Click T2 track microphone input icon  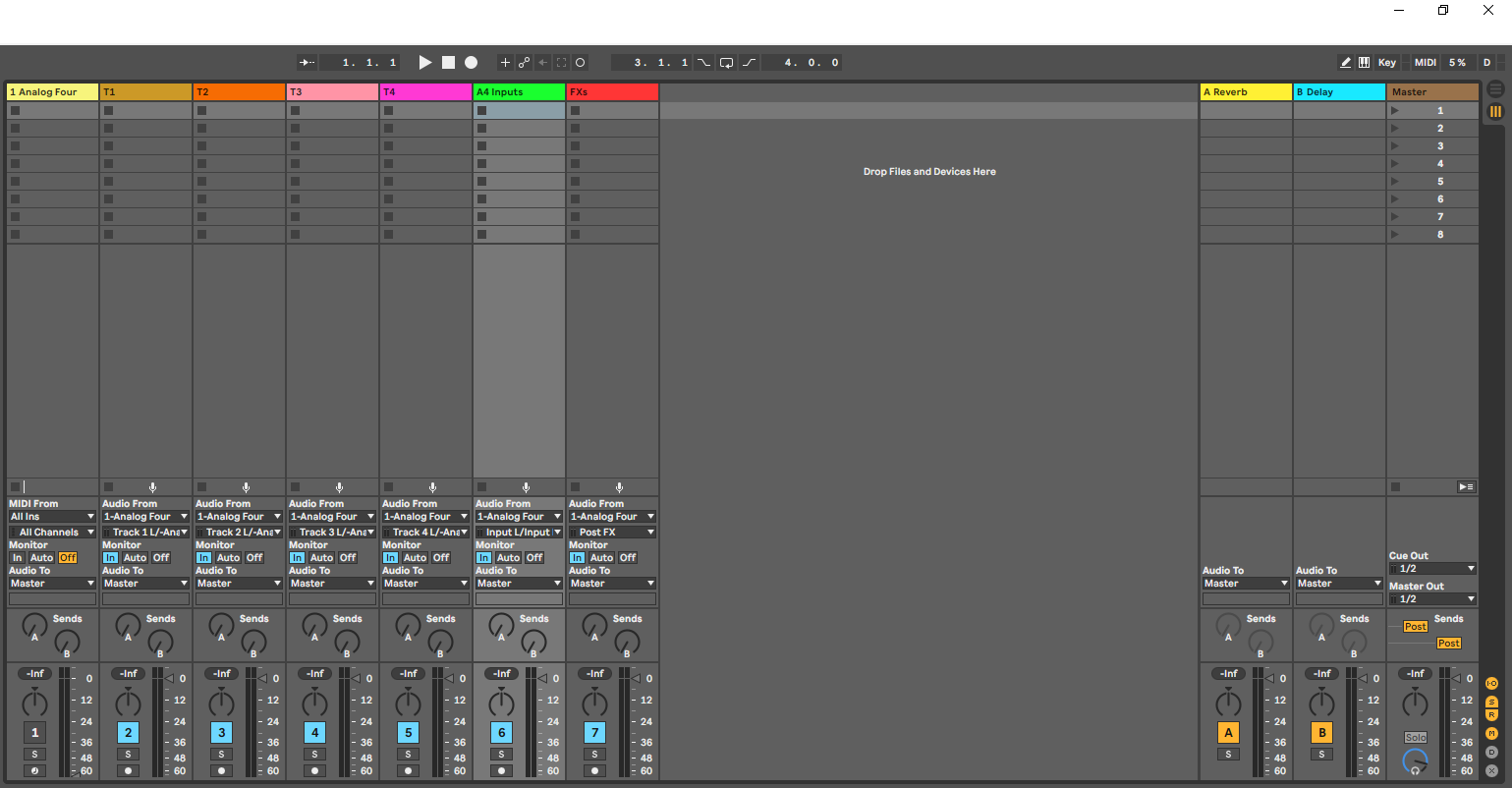tap(246, 487)
